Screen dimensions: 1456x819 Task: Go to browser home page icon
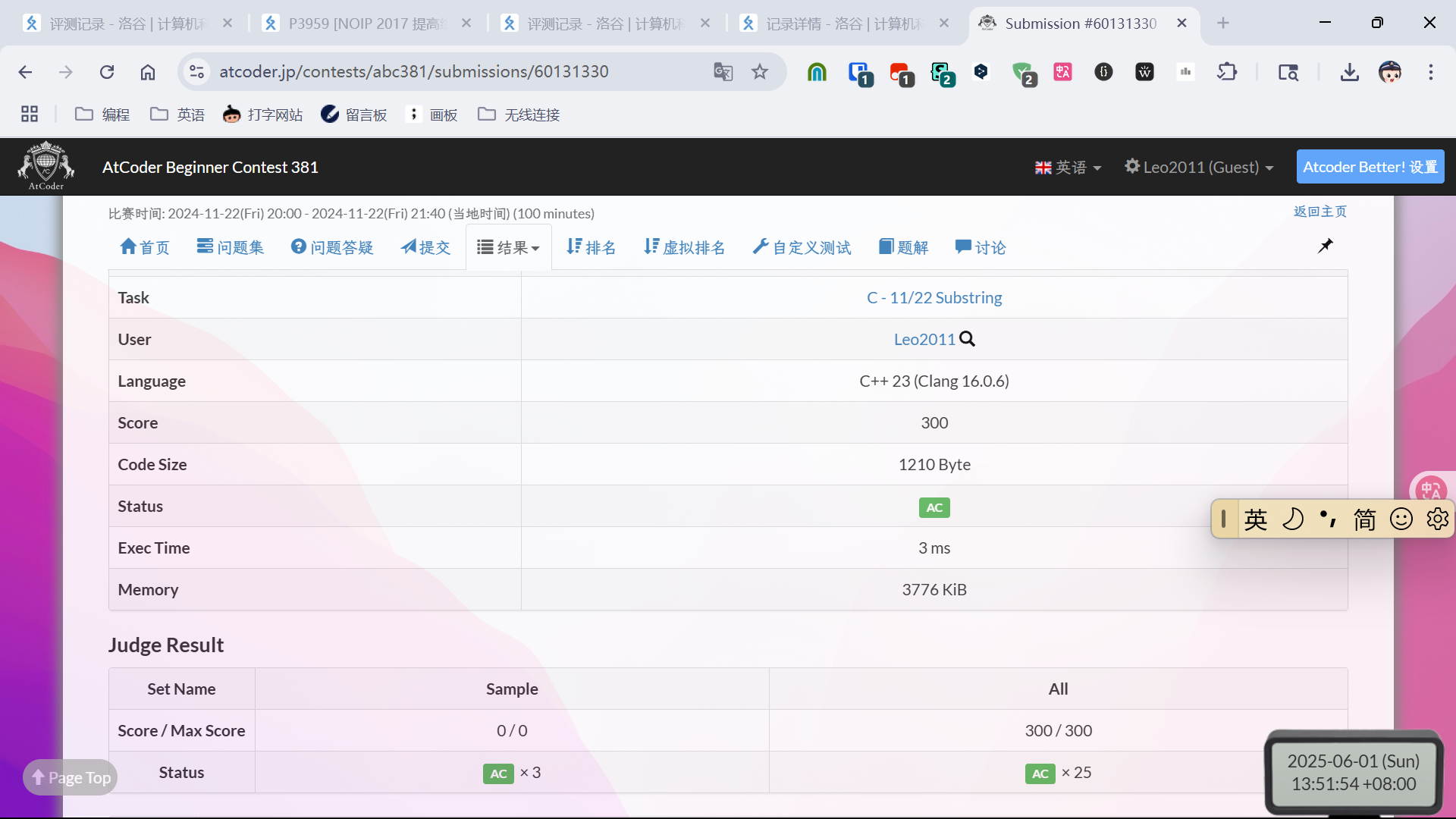[x=148, y=72]
